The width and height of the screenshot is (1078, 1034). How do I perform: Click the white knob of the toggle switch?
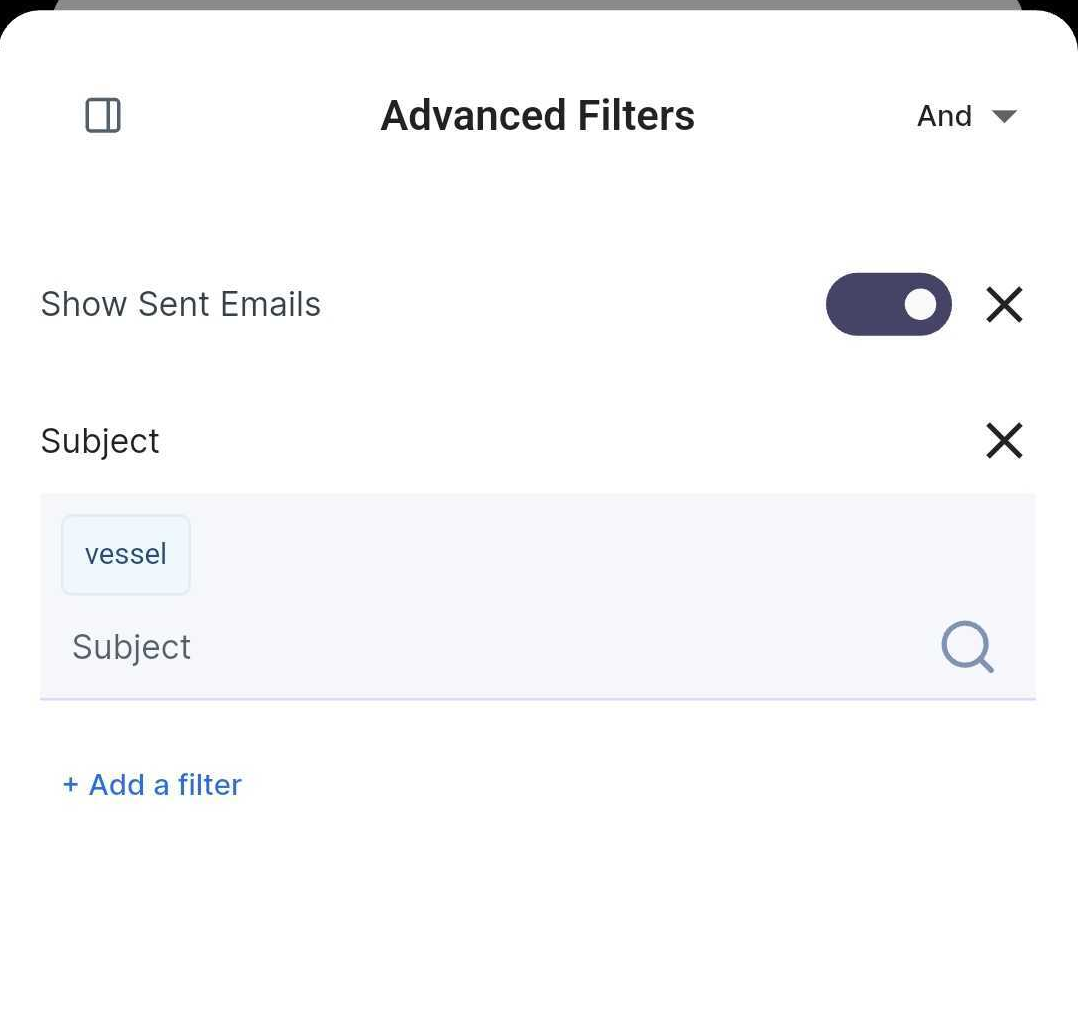[921, 304]
